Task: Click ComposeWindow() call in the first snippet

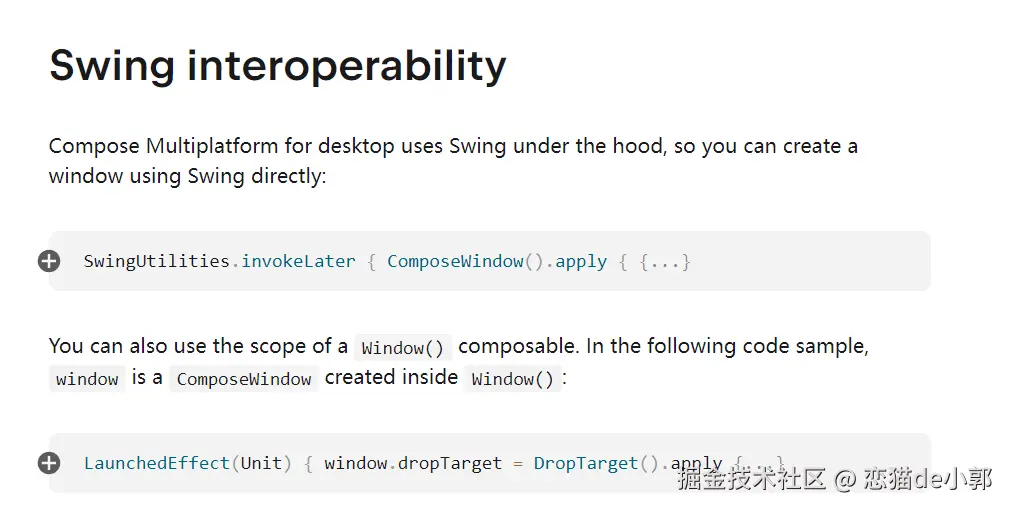Action: [x=465, y=261]
